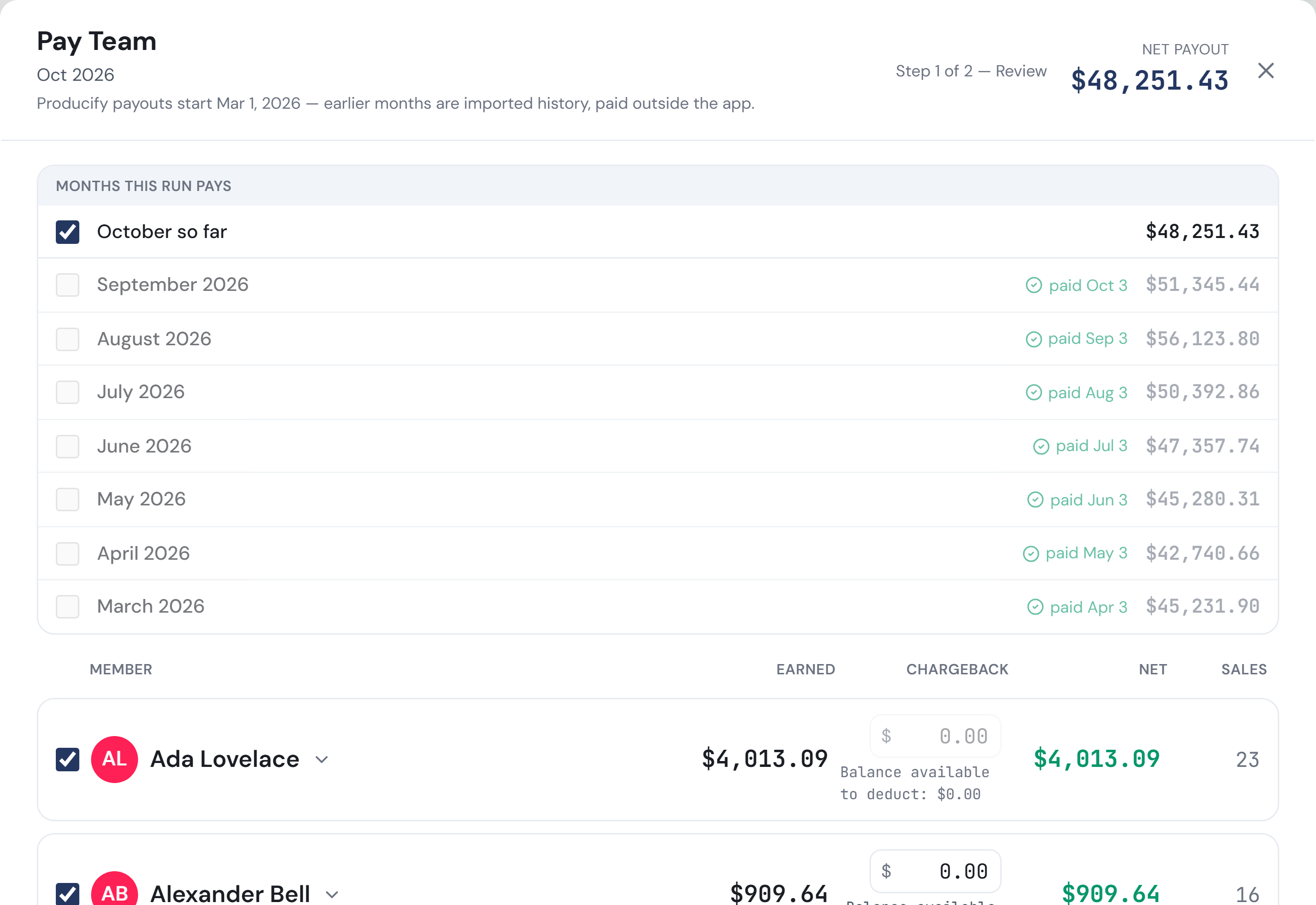Click the AL avatar for Ada Lovelace

[115, 759]
